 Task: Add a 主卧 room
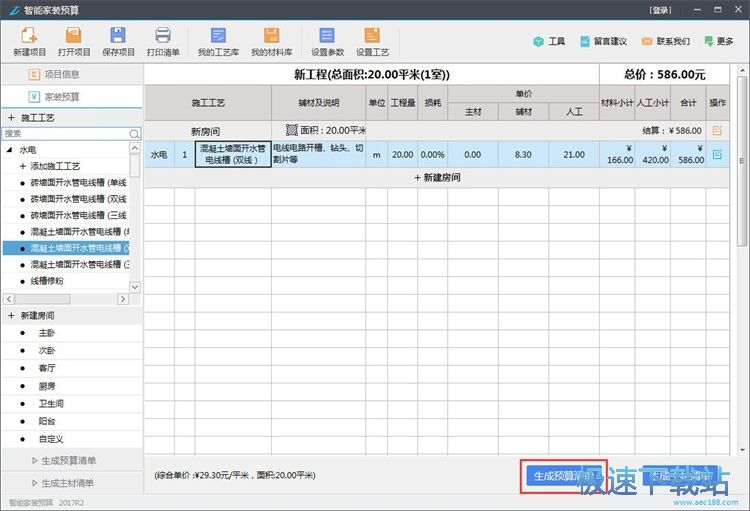(x=46, y=333)
